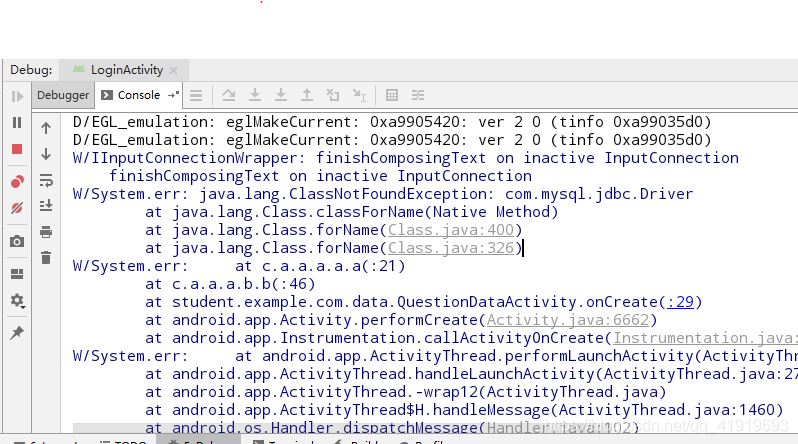The height and width of the screenshot is (444, 798).
Task: Open Instrumentation.java source link
Action: [x=705, y=338]
